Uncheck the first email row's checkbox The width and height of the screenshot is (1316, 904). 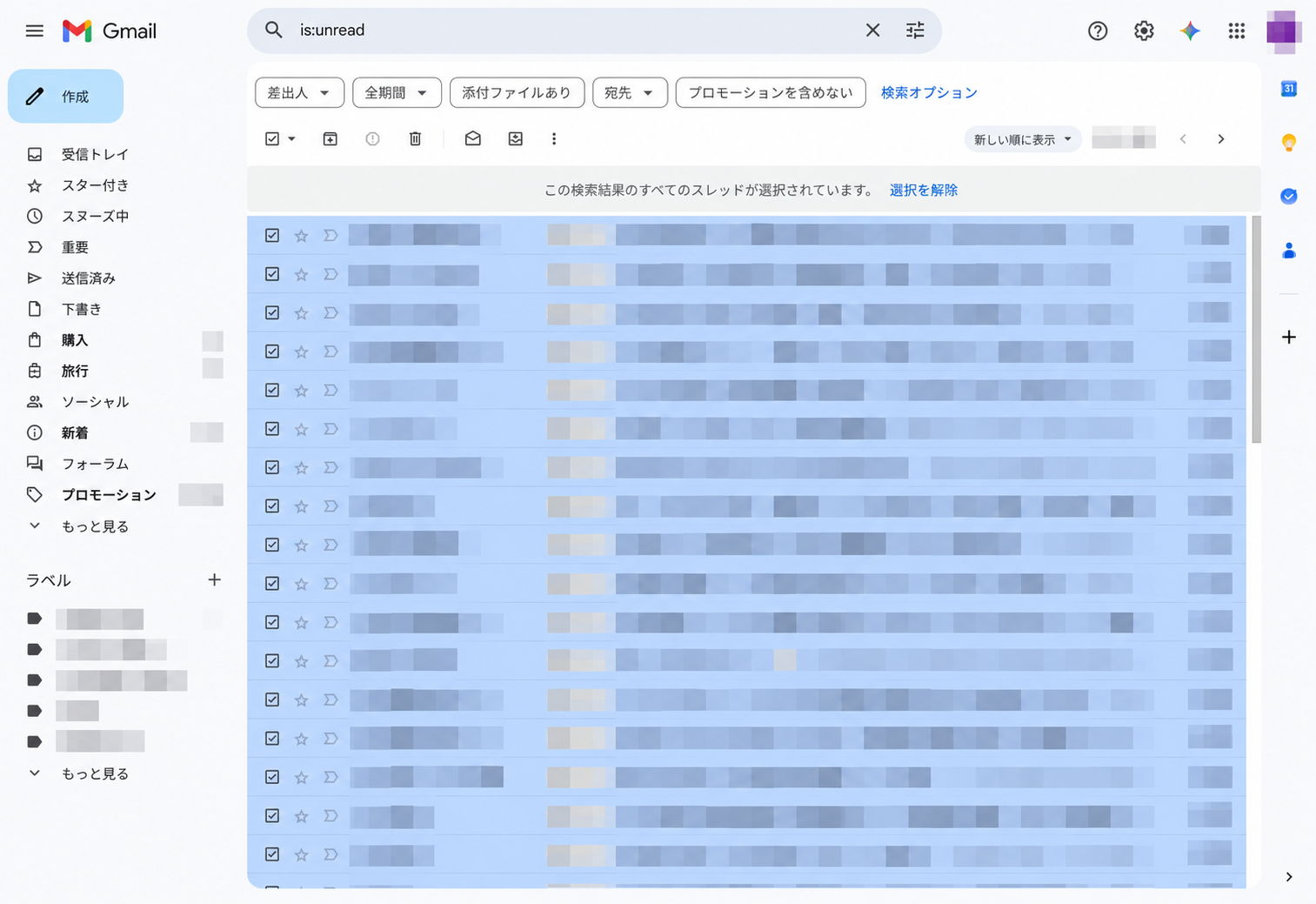coord(272,236)
